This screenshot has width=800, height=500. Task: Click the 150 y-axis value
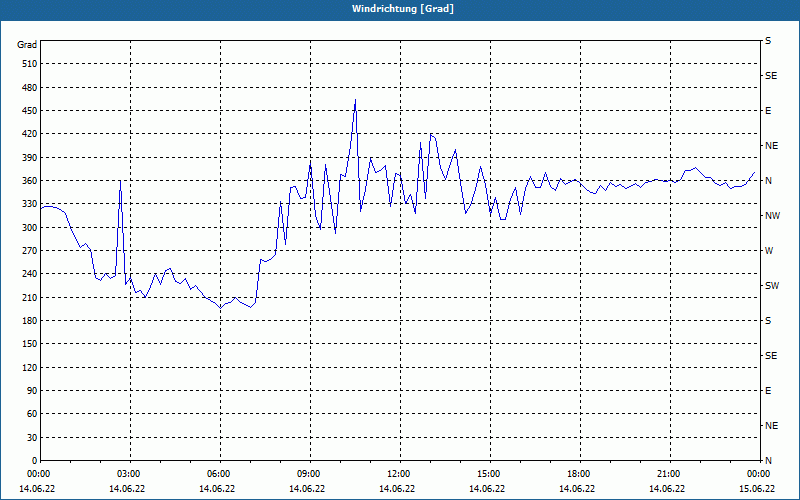(x=30, y=344)
